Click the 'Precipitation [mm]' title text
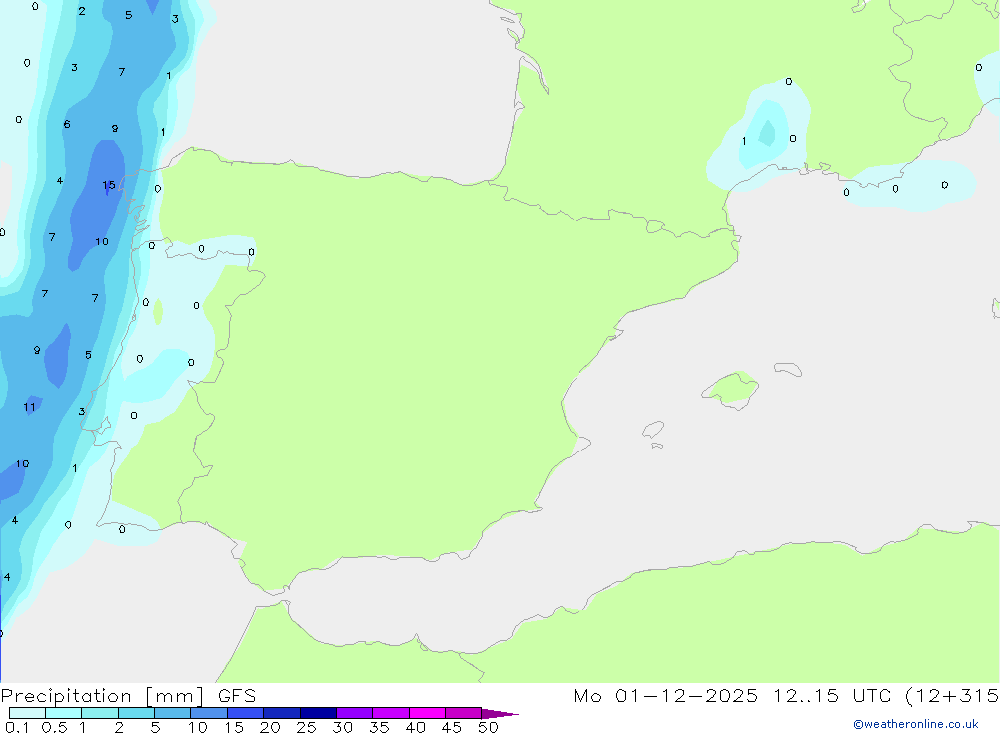Screen dimensions: 1000x733 click(103, 696)
